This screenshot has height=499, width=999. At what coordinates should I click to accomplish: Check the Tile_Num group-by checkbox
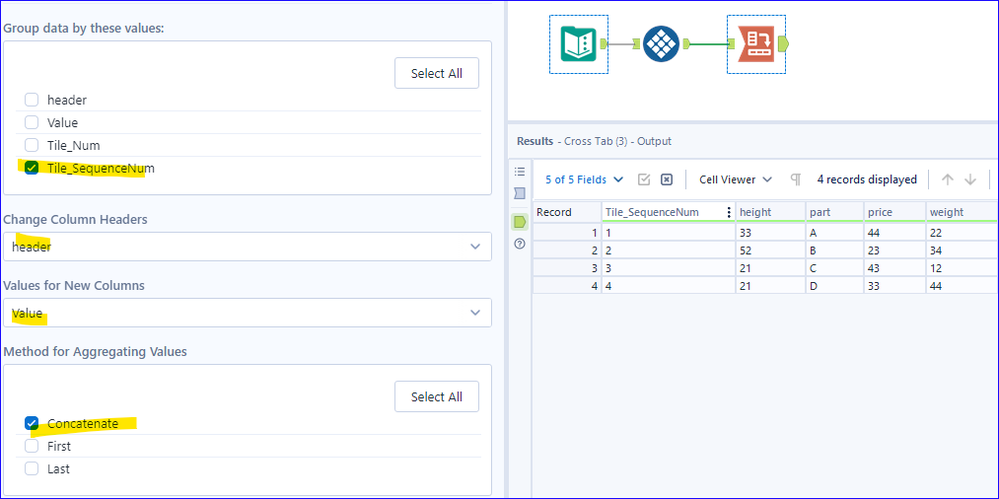(31, 145)
